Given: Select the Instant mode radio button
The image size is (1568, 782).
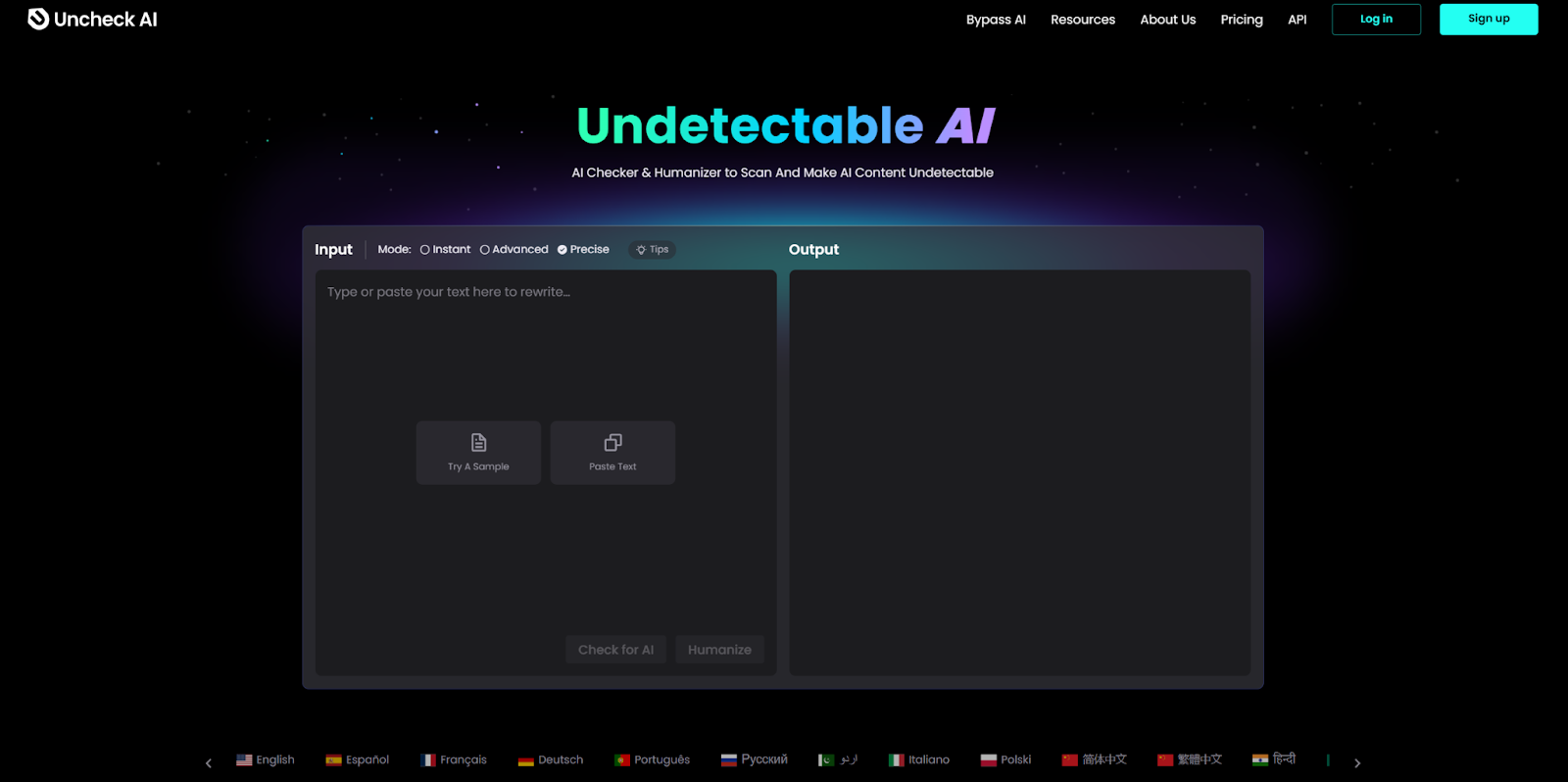Looking at the screenshot, I should (425, 250).
